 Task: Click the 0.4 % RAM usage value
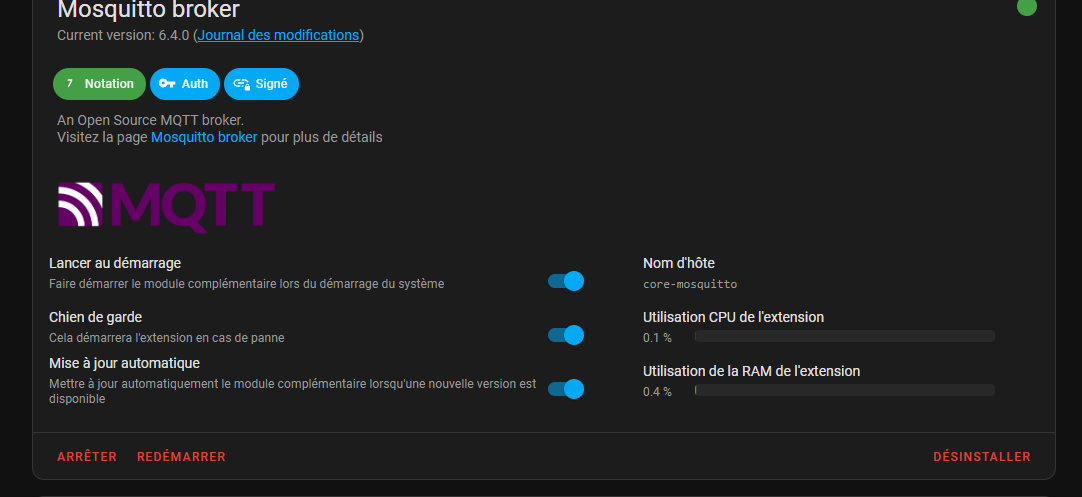[657, 391]
